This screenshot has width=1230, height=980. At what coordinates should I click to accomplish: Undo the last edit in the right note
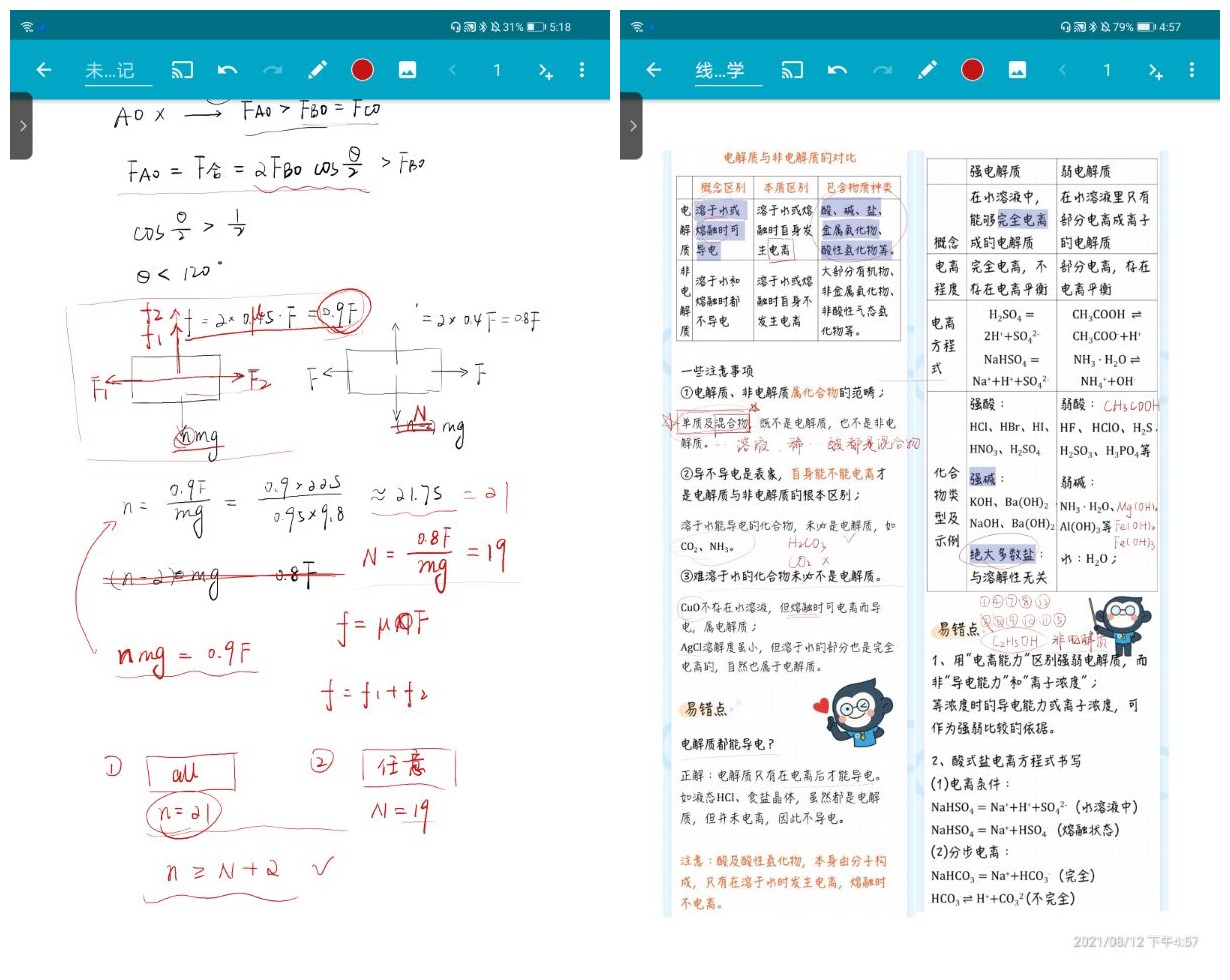click(x=840, y=70)
